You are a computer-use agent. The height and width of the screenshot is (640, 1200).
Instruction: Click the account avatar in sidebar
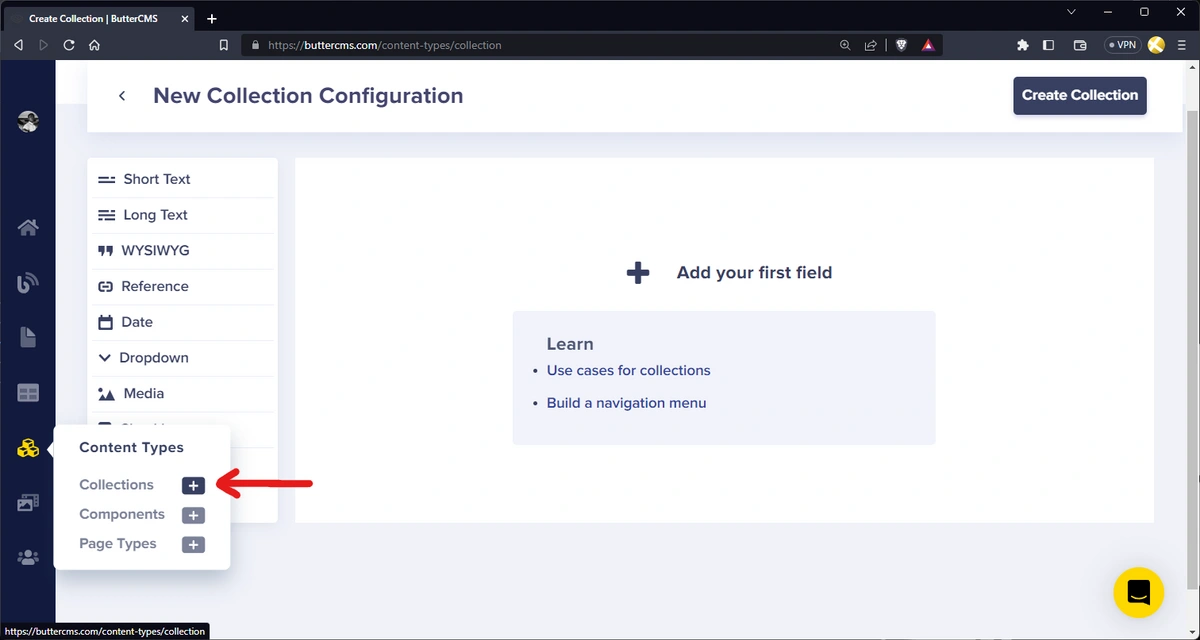(x=28, y=122)
